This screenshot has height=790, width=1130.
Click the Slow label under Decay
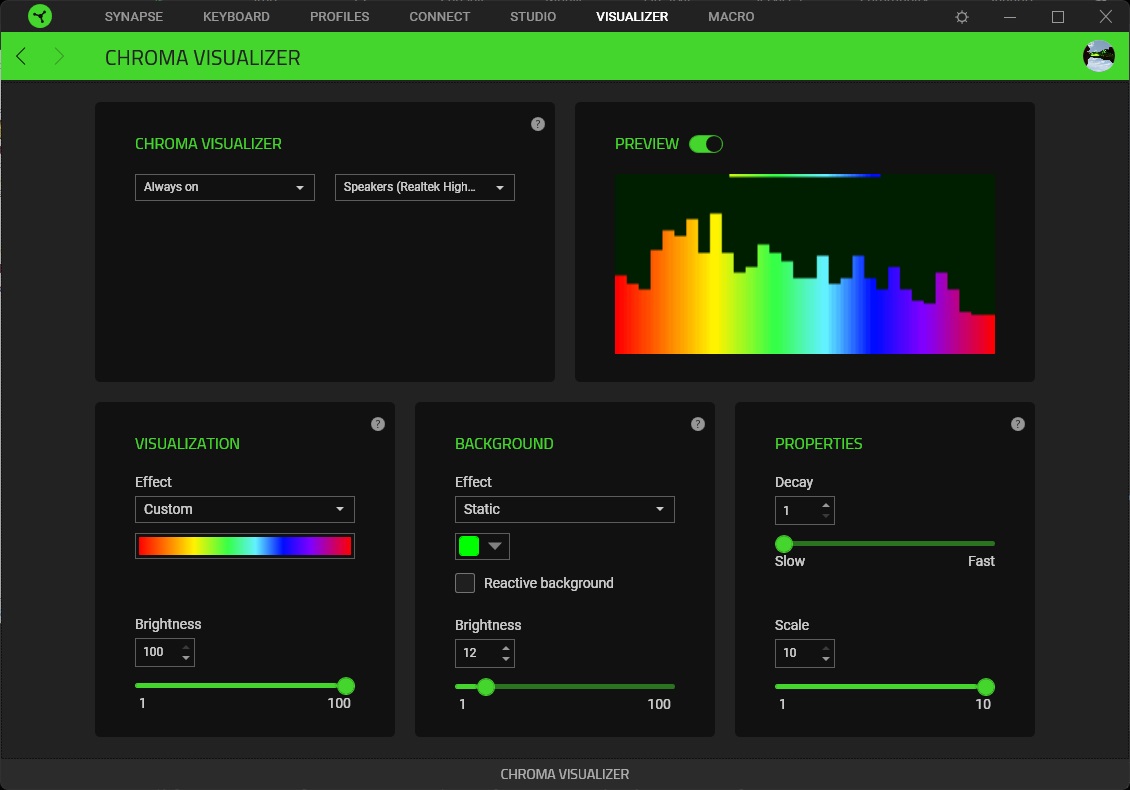pyautogui.click(x=790, y=561)
